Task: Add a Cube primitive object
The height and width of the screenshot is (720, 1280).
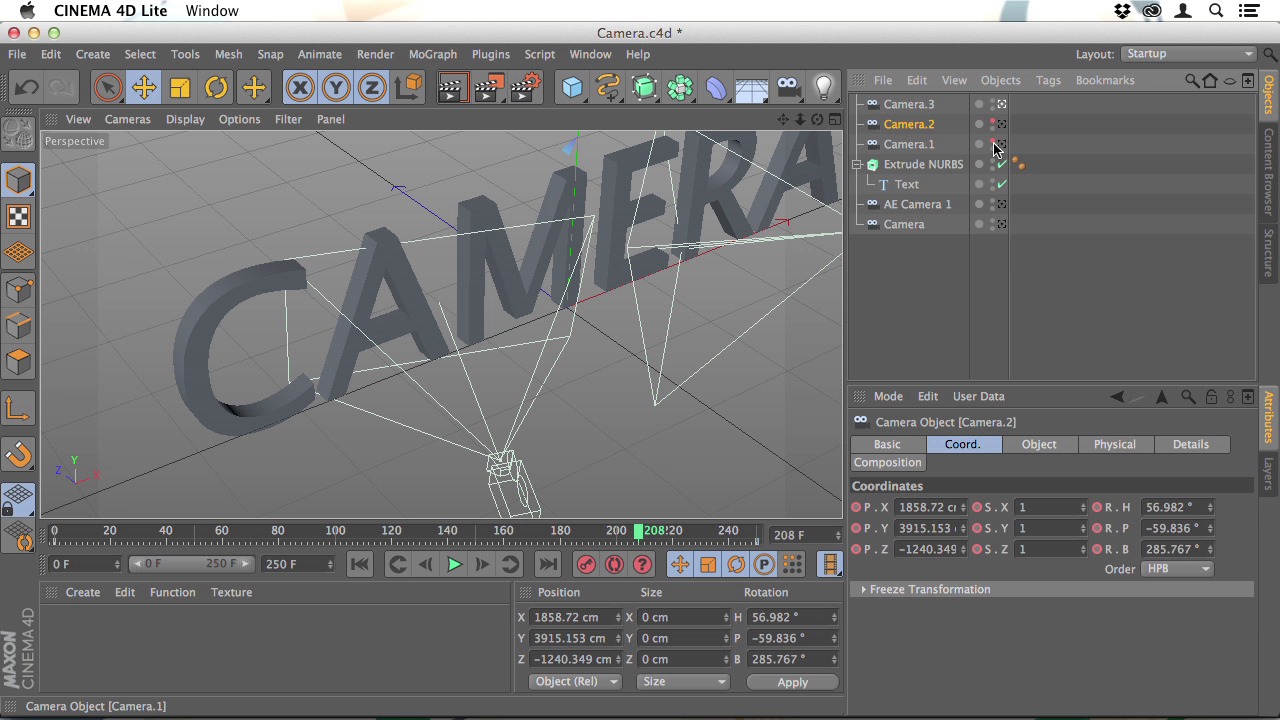Action: coord(572,88)
